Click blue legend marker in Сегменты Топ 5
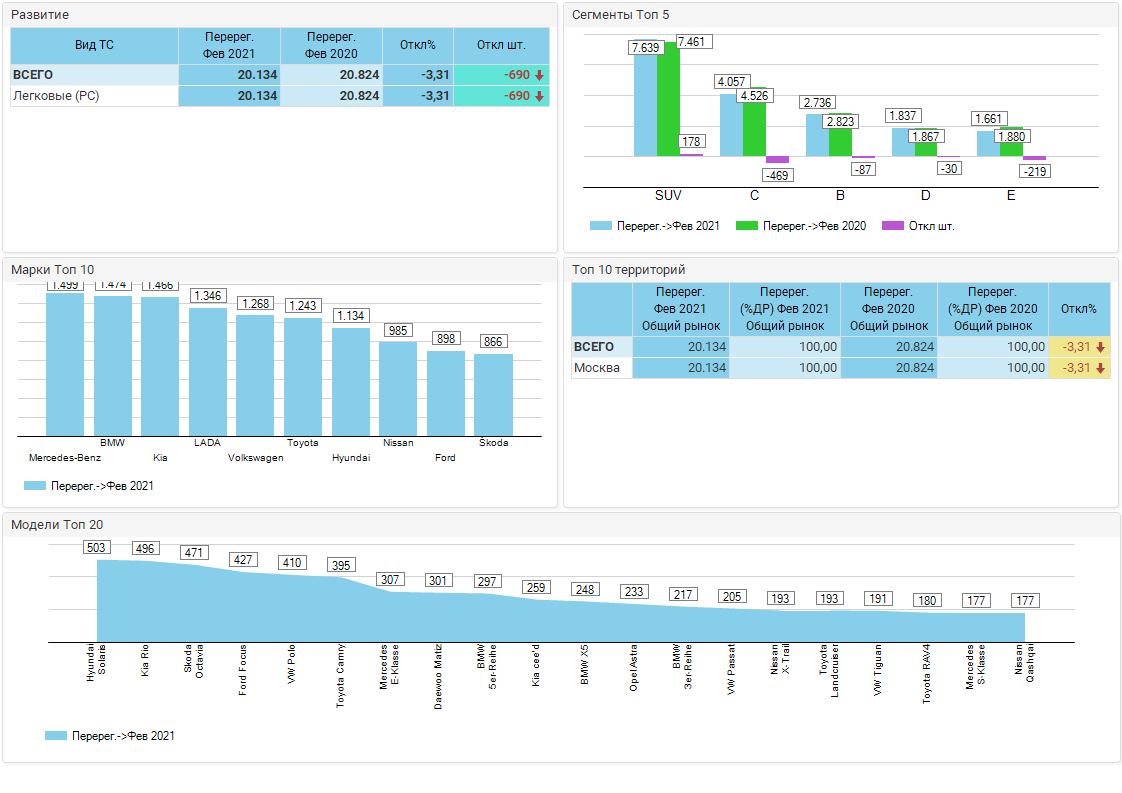Screen dimensions: 1122x793 (600, 226)
